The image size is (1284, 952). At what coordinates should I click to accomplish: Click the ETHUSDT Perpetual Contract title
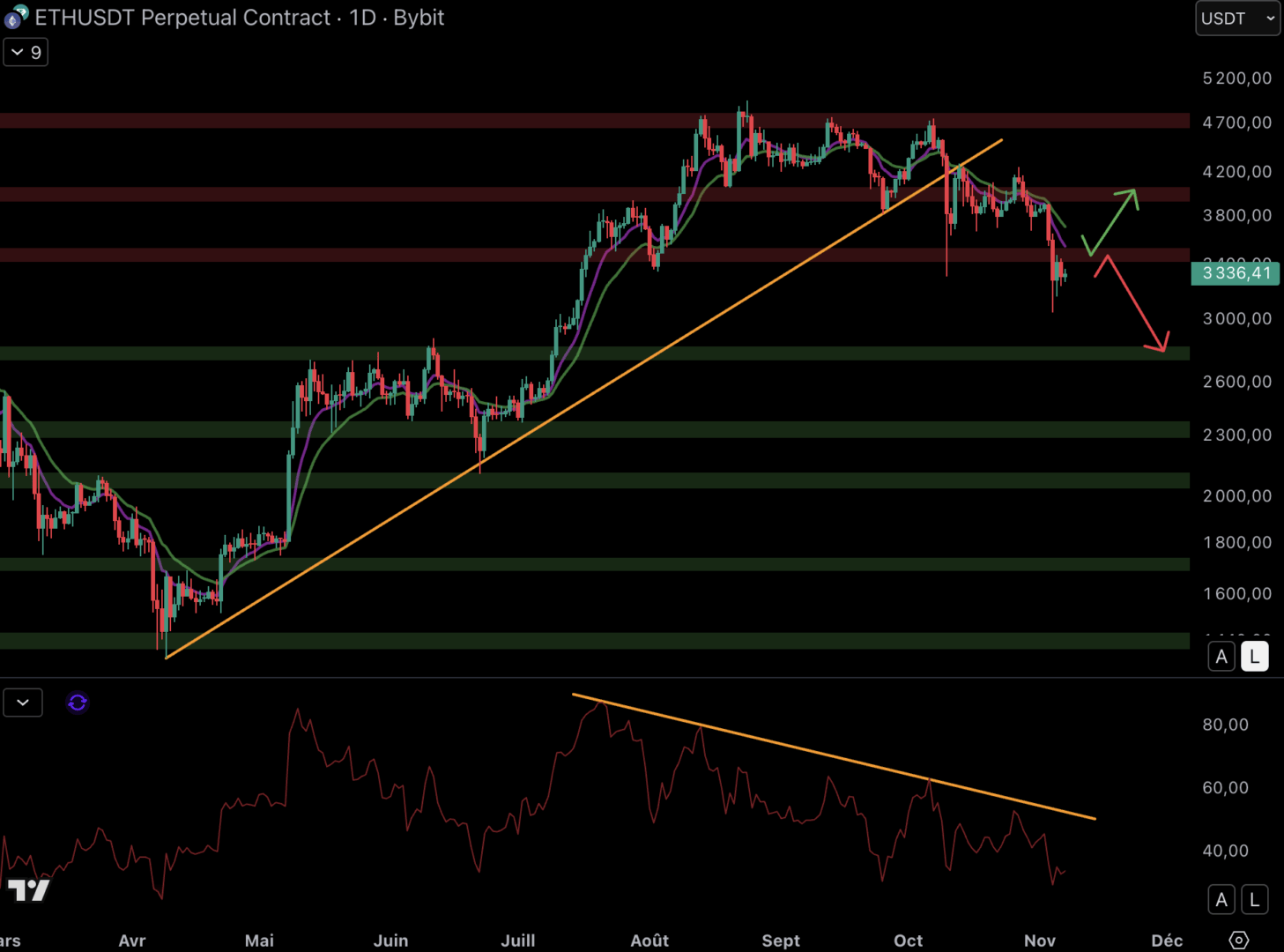pyautogui.click(x=182, y=18)
